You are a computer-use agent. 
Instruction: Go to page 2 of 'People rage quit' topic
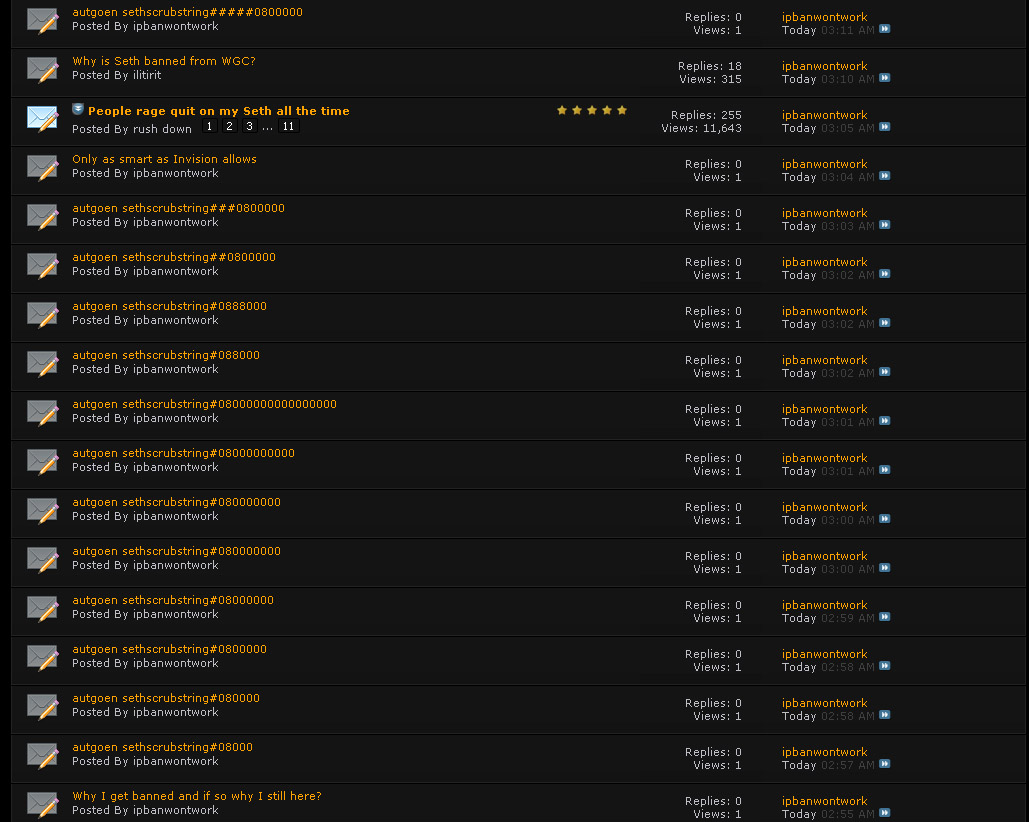click(x=229, y=127)
